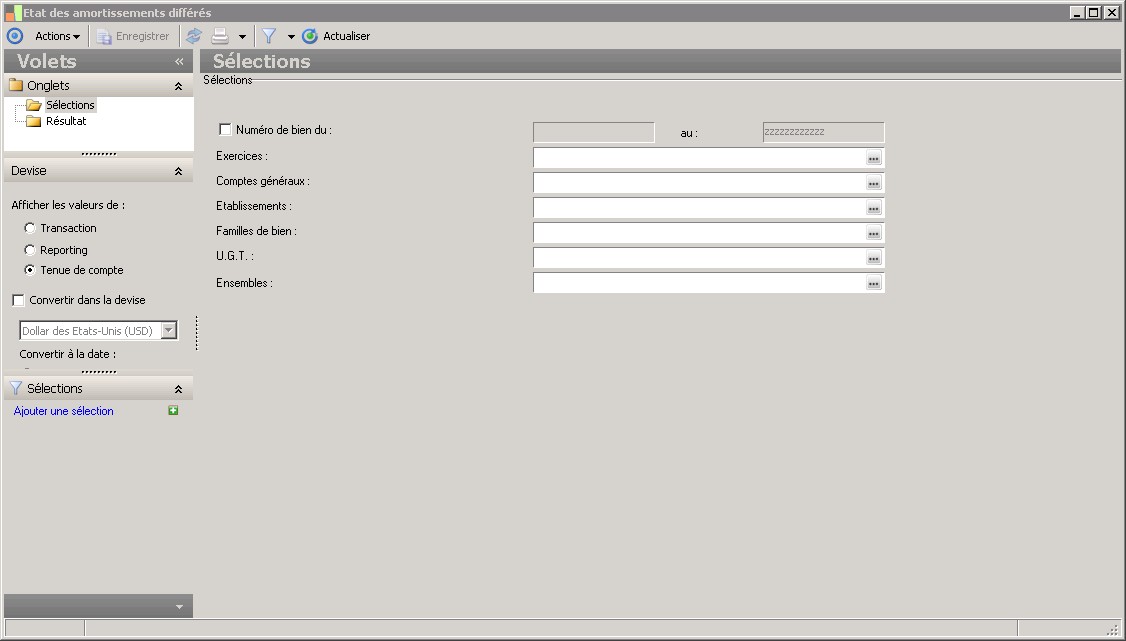The height and width of the screenshot is (641, 1126).
Task: Collapse the Devise section
Action: click(178, 171)
